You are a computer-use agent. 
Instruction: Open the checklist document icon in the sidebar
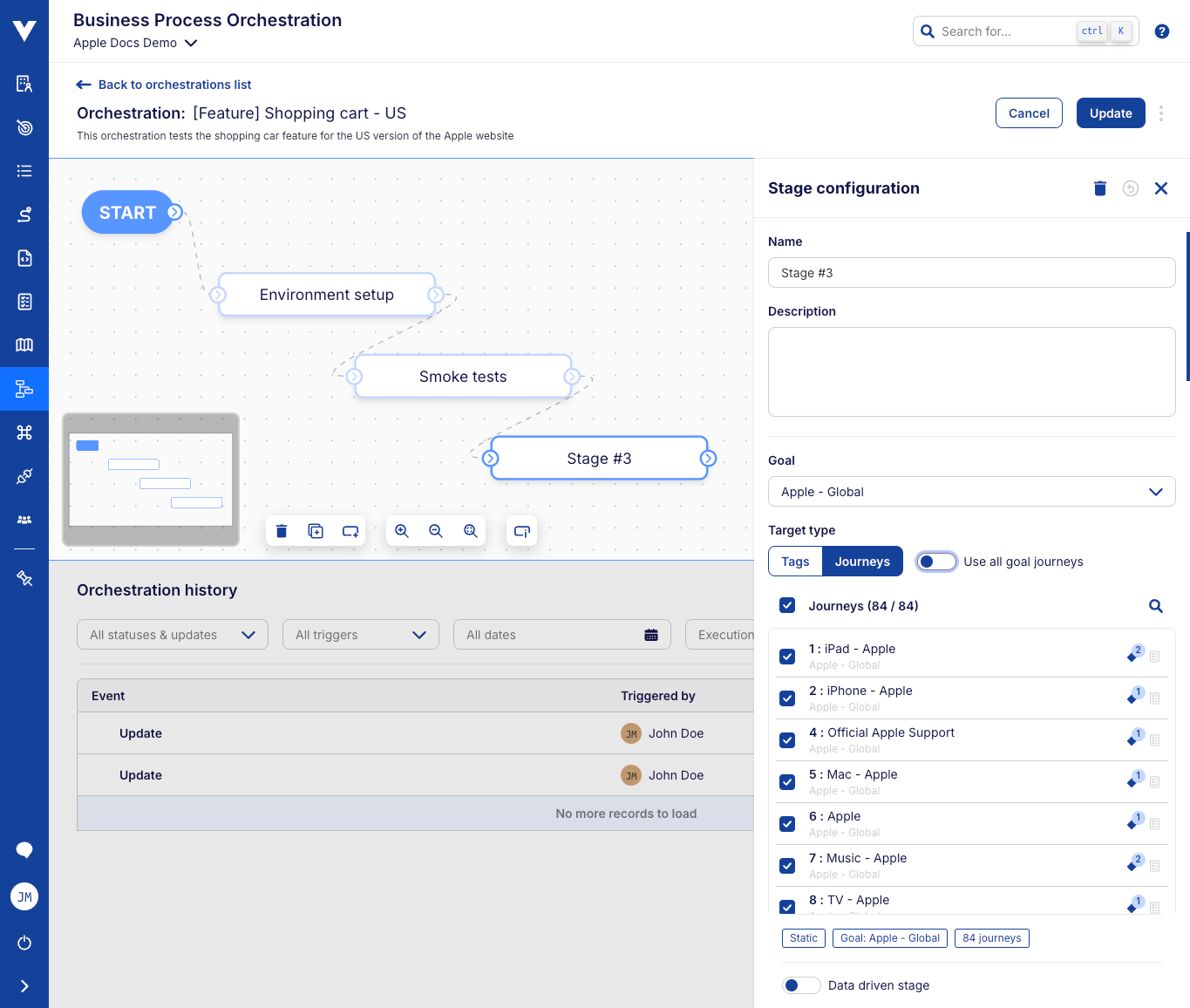24,302
